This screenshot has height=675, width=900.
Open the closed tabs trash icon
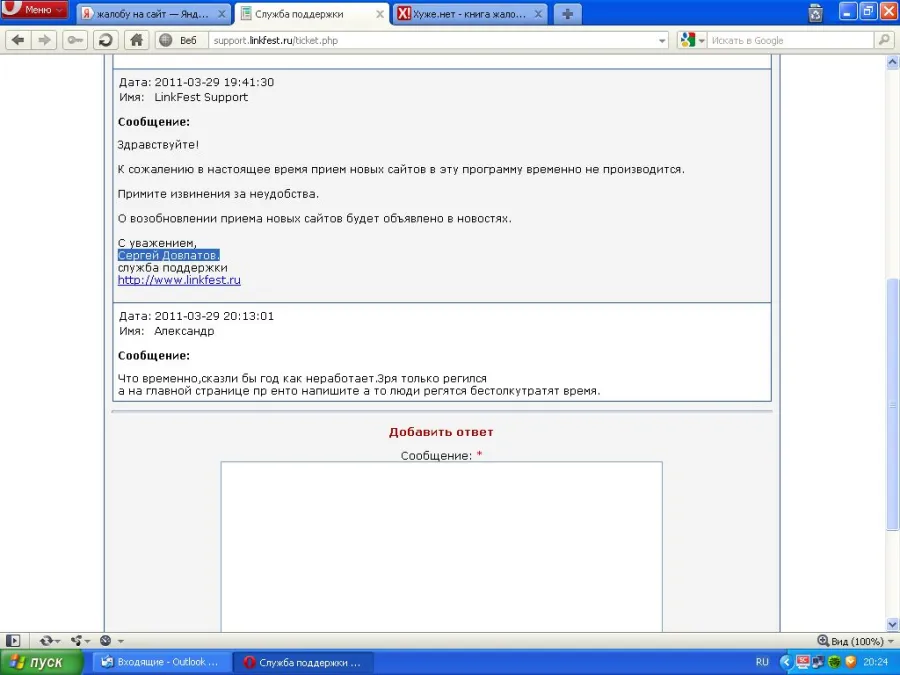tap(815, 13)
